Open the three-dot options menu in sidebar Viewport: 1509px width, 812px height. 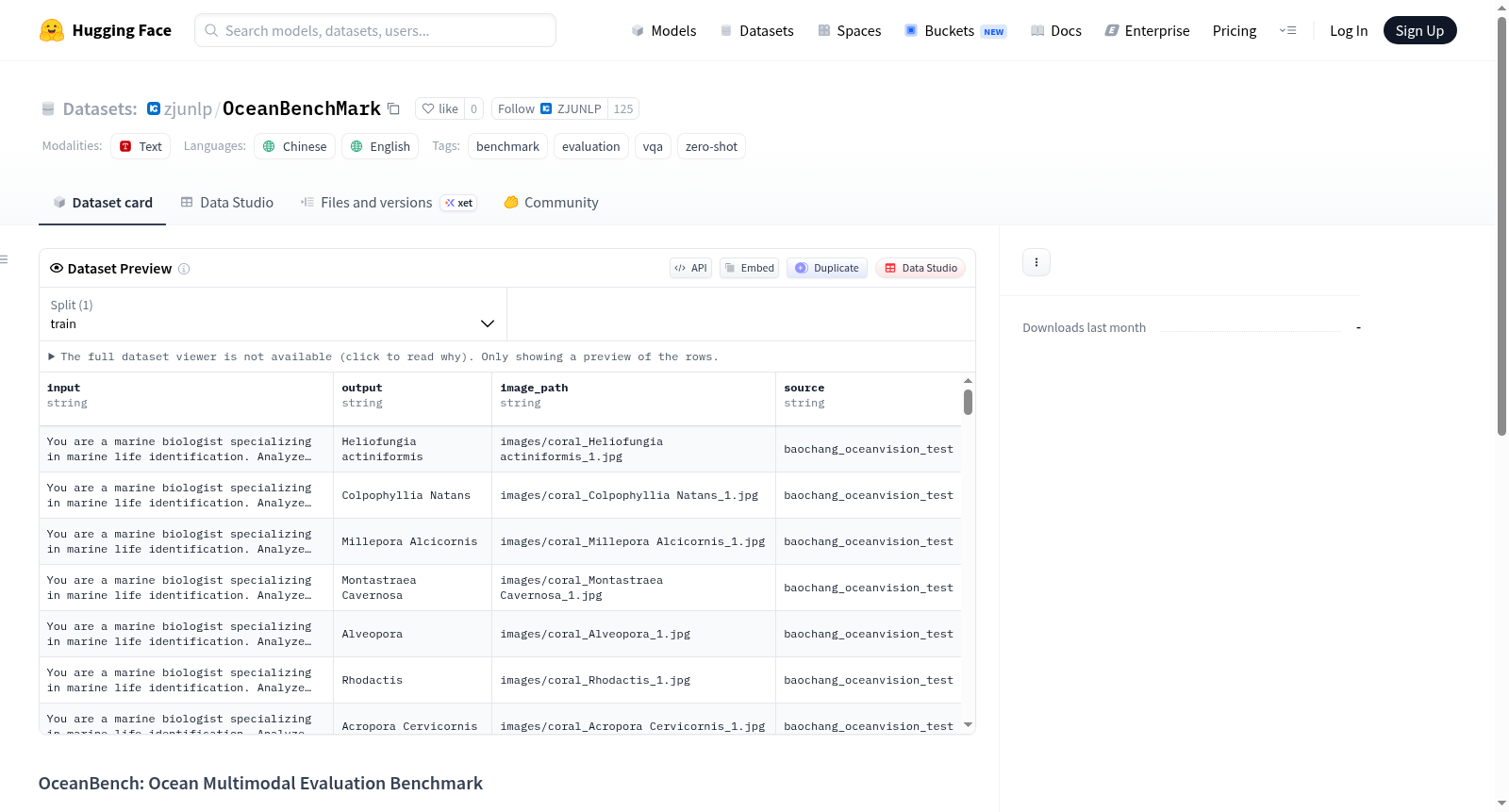point(1036,262)
